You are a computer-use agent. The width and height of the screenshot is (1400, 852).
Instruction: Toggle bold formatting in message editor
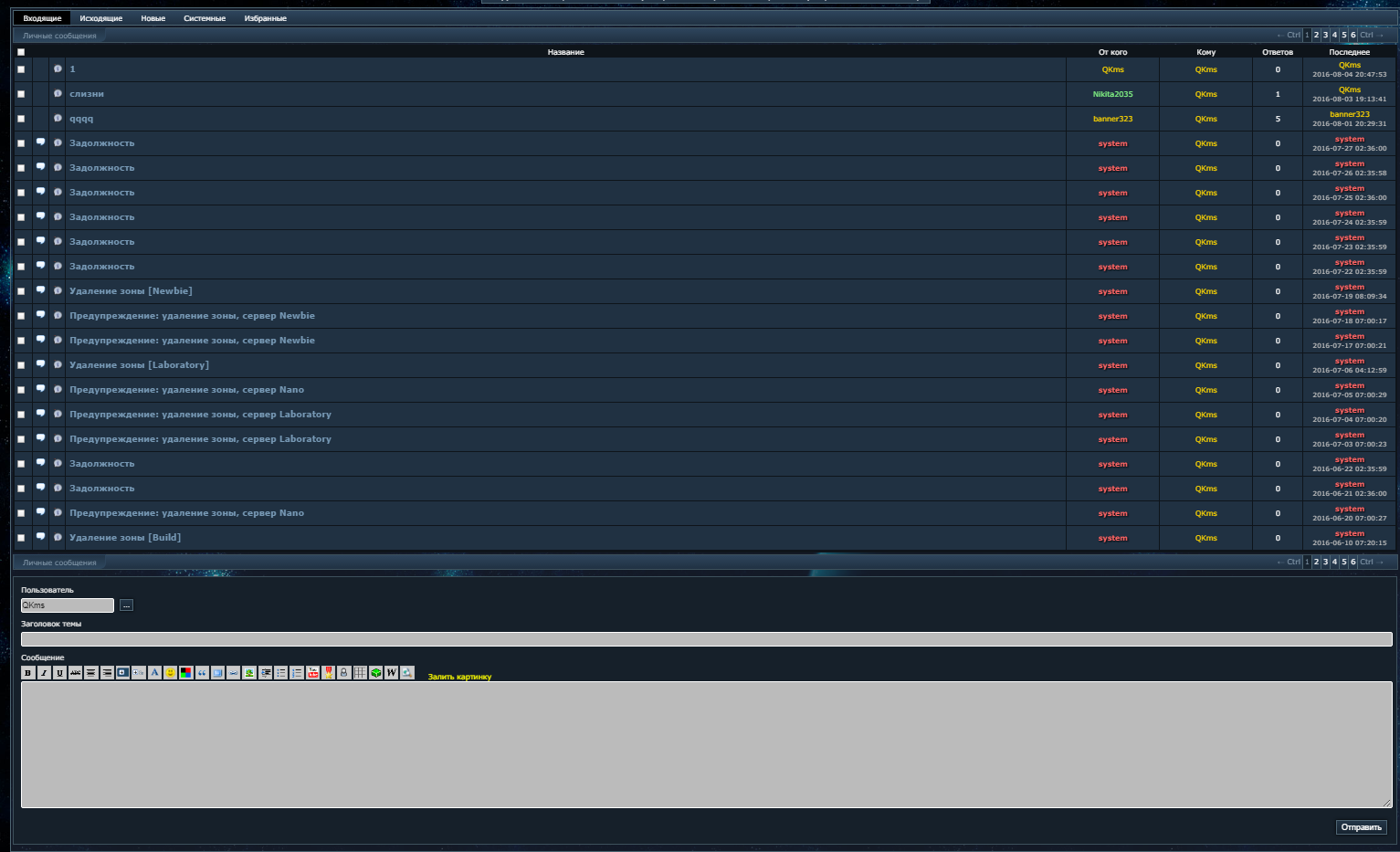[27, 673]
